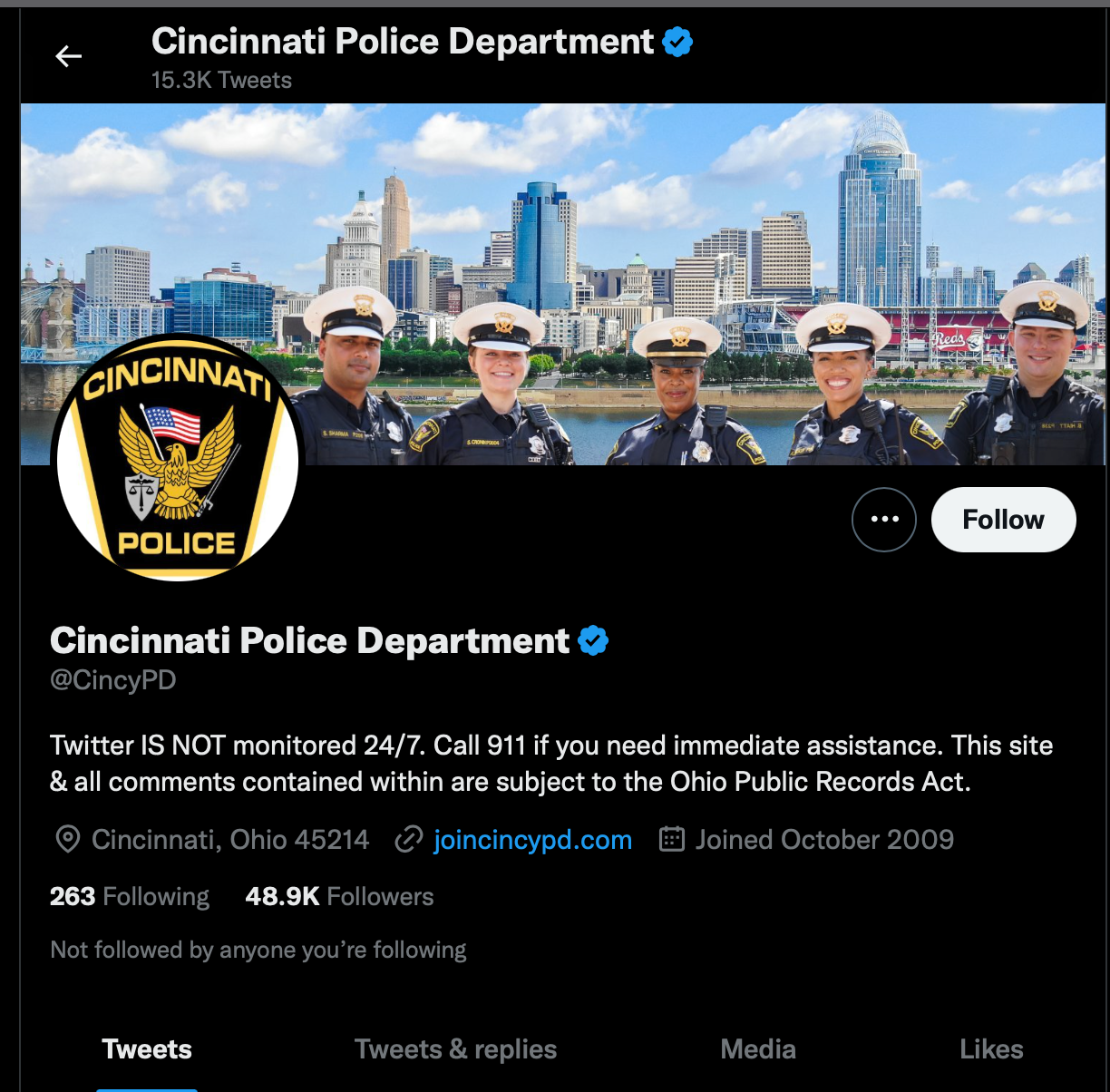This screenshot has width=1110, height=1092.
Task: Click the Cincinnati, Ohio 45214 location text
Action: (230, 840)
